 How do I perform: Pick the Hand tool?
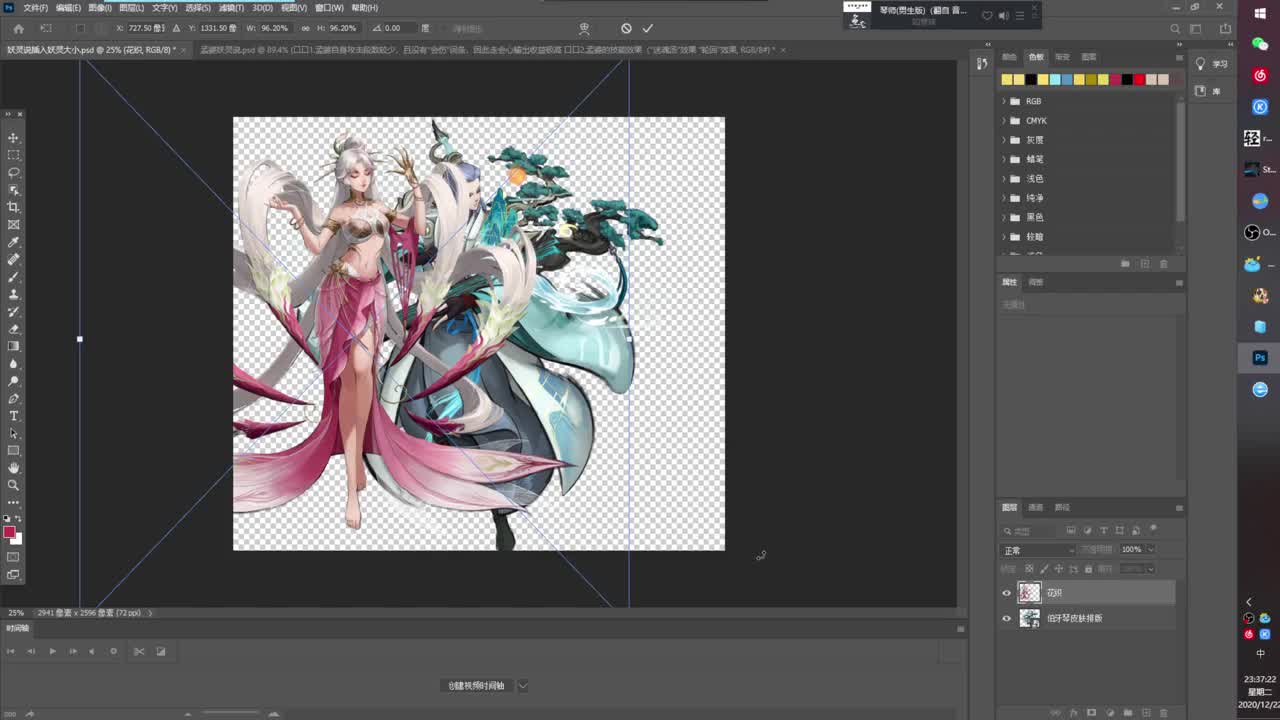[x=13, y=468]
